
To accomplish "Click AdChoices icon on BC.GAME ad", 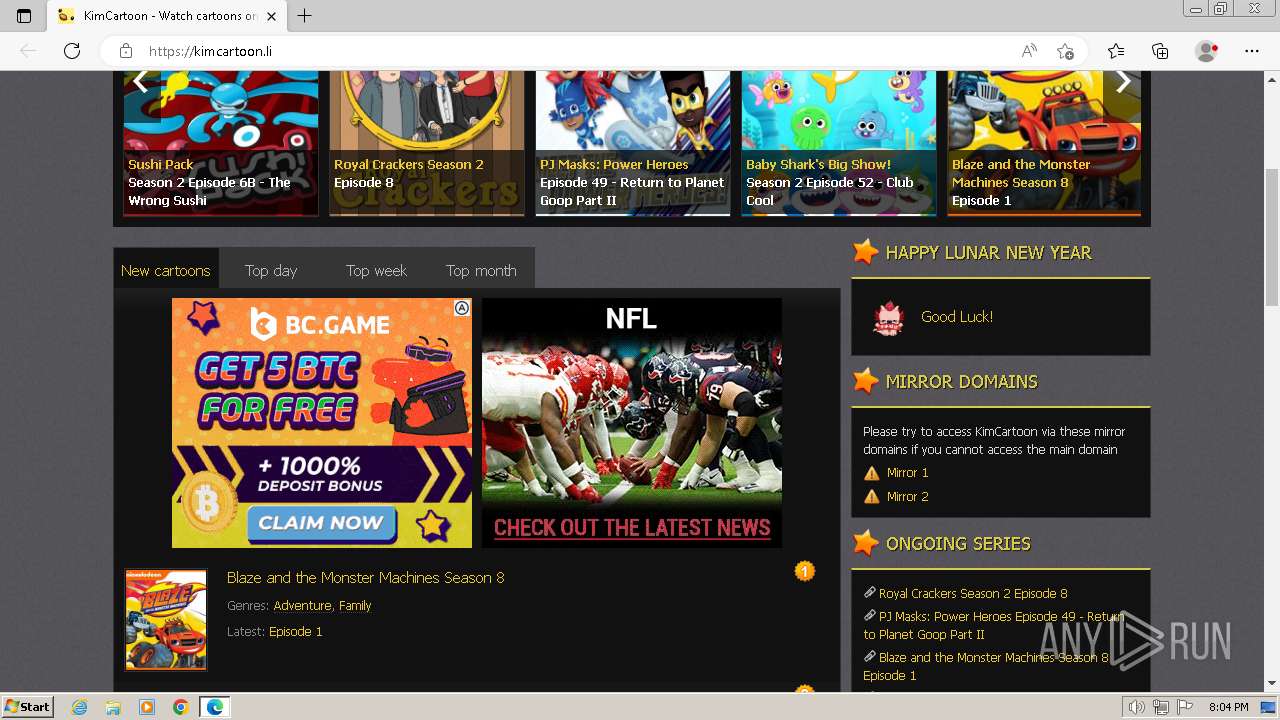I will (x=462, y=308).
